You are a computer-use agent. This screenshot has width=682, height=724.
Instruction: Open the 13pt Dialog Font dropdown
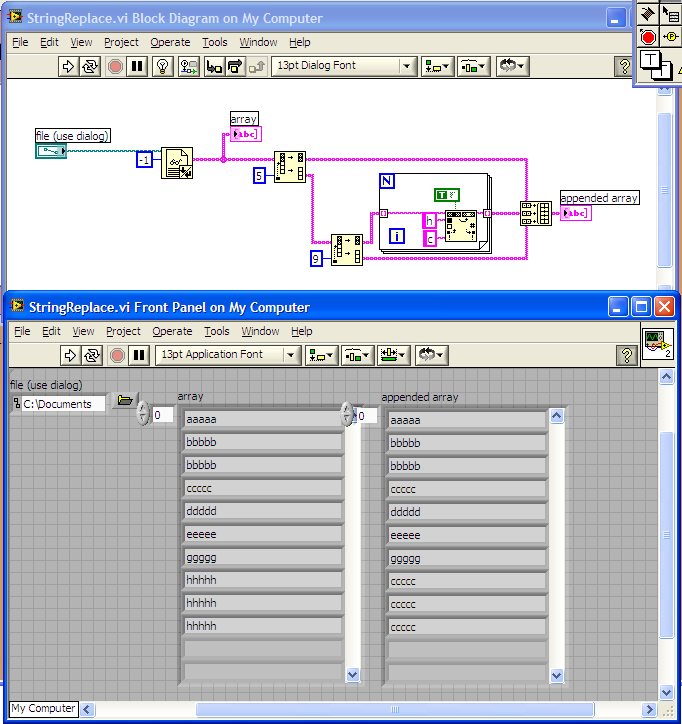click(x=340, y=66)
